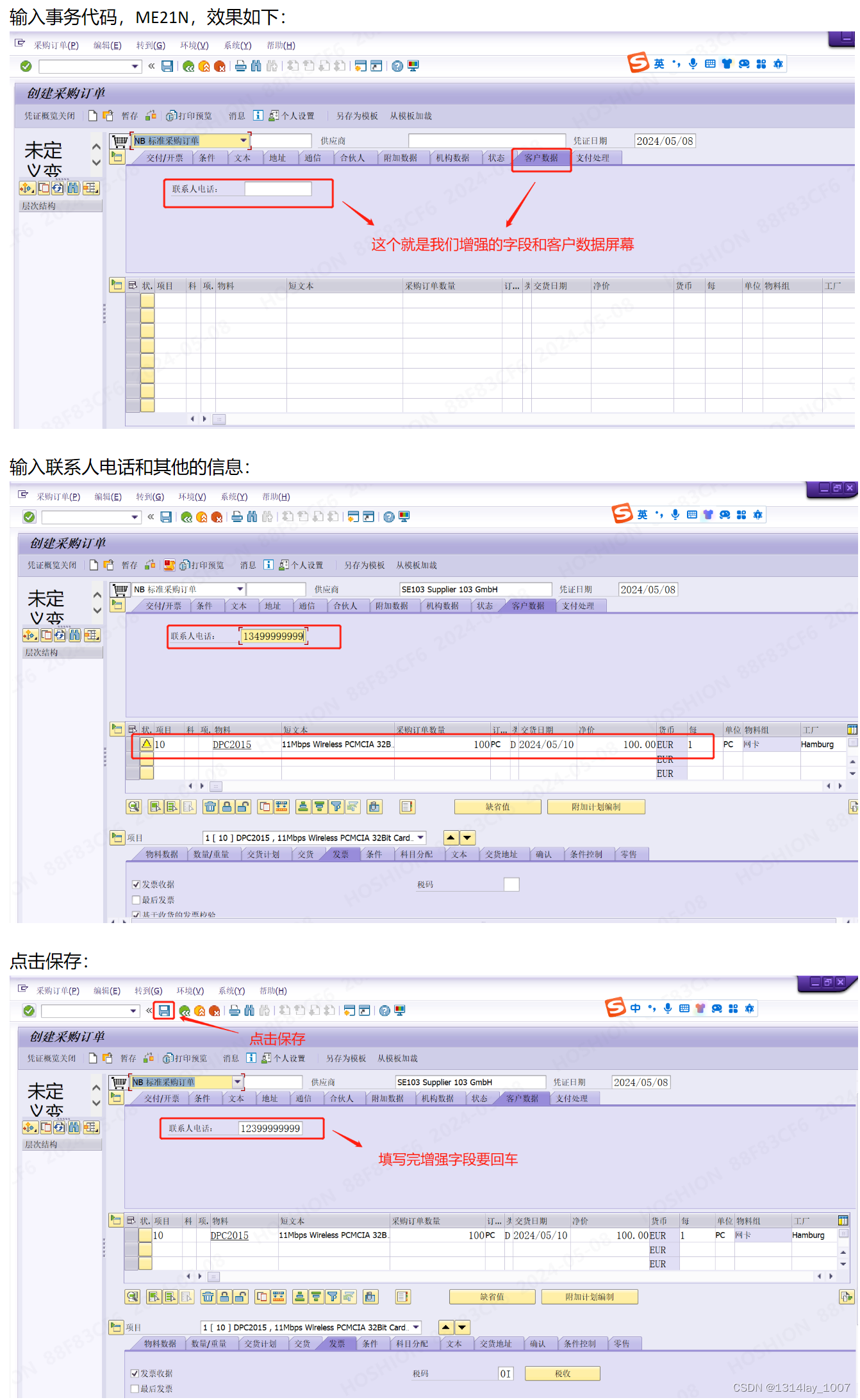This screenshot has width=860, height=1400.
Task: Click 附加计划编制 in the 12399999999 window
Action: pos(590,1297)
